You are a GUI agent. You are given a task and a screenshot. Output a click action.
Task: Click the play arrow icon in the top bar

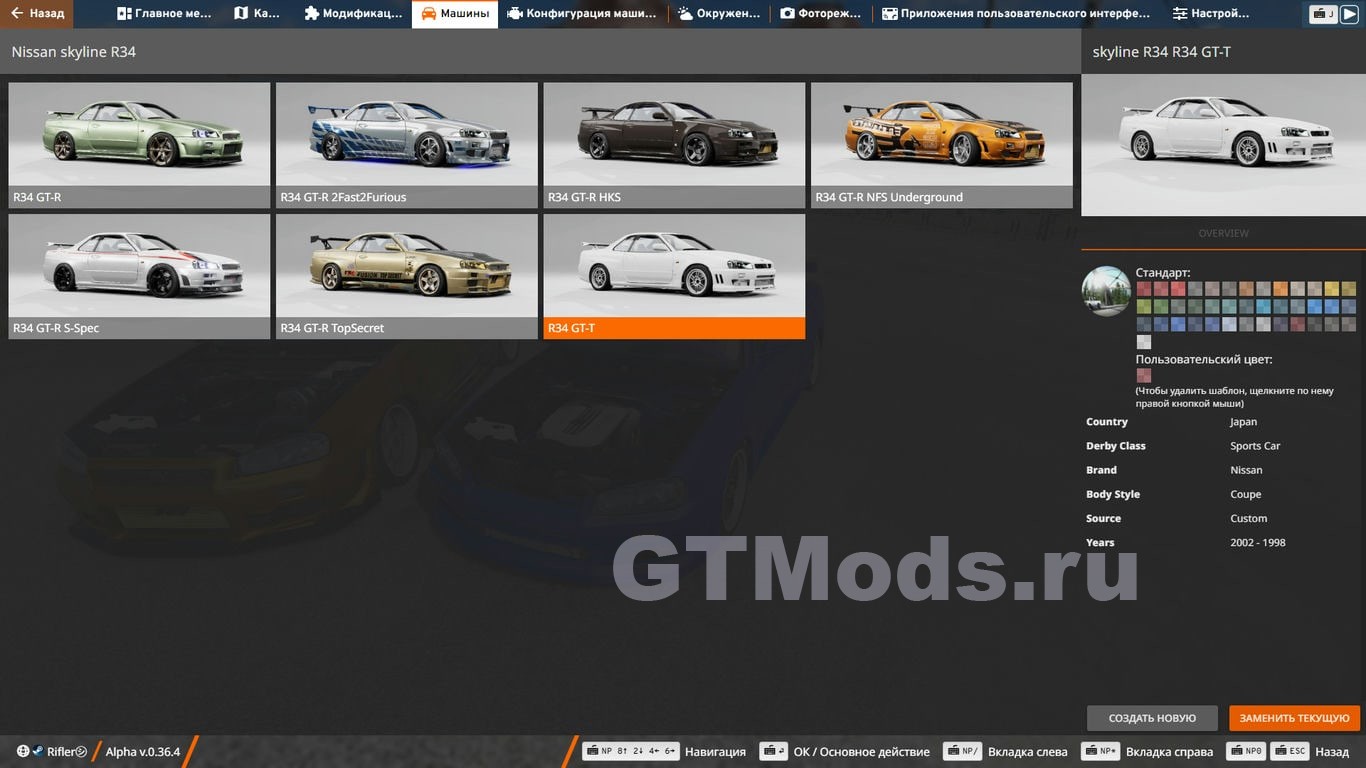click(1349, 14)
